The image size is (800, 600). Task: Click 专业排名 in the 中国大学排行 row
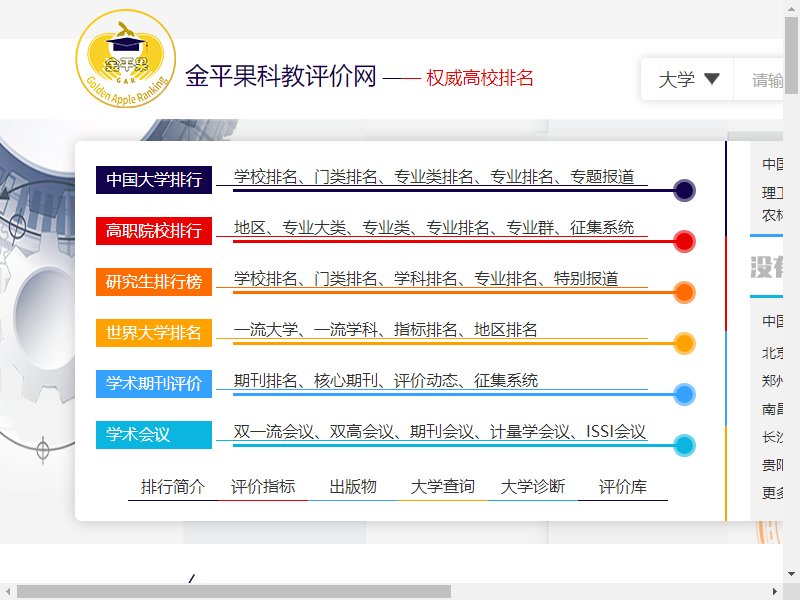[x=521, y=177]
